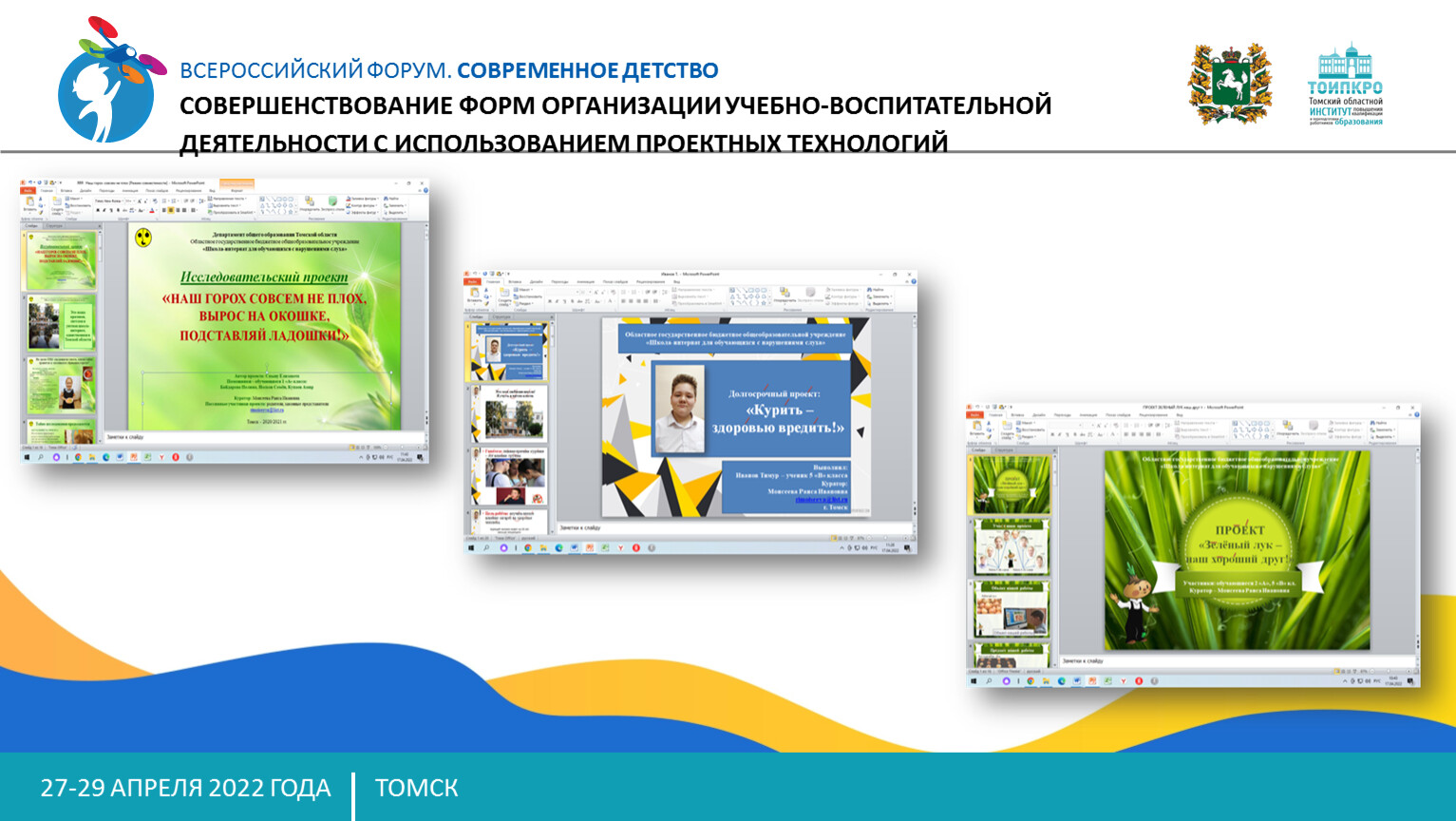Click the email link on the smoking project slide
Viewport: 1456px width, 821px height.
[821, 499]
